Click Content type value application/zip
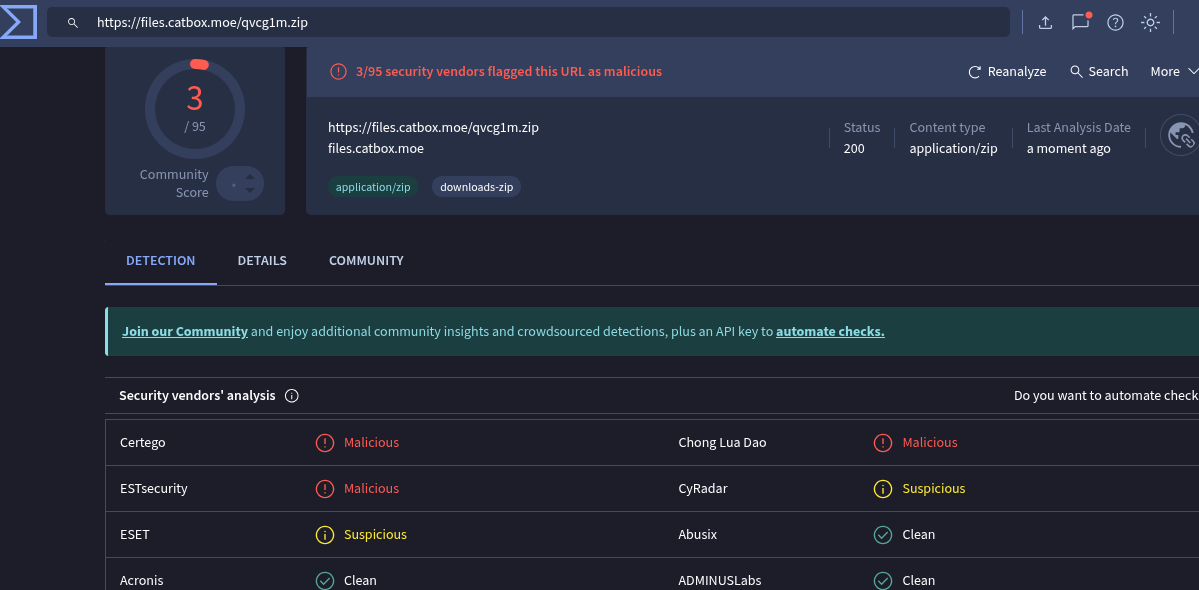This screenshot has width=1199, height=590. coord(954,148)
